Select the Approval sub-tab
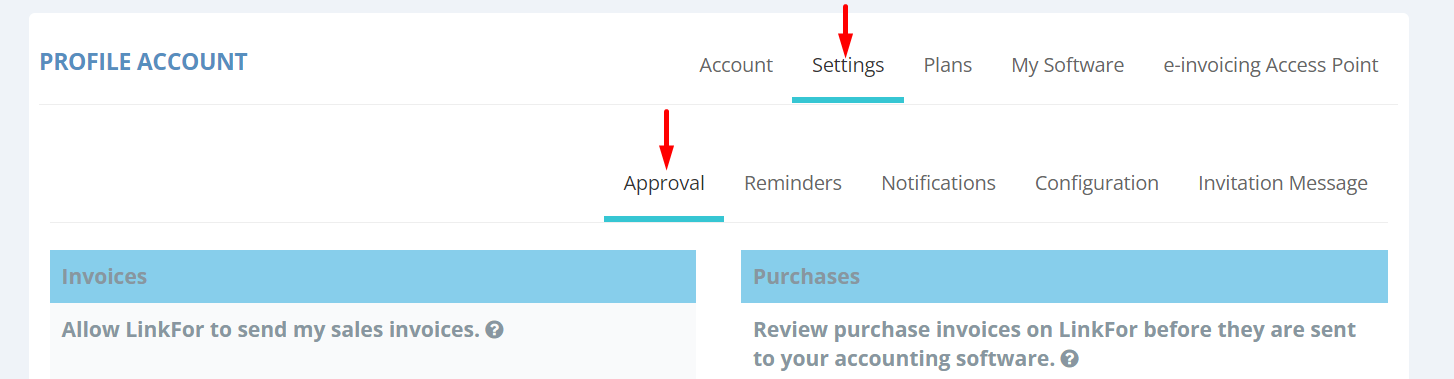This screenshot has width=1454, height=379. coord(664,183)
